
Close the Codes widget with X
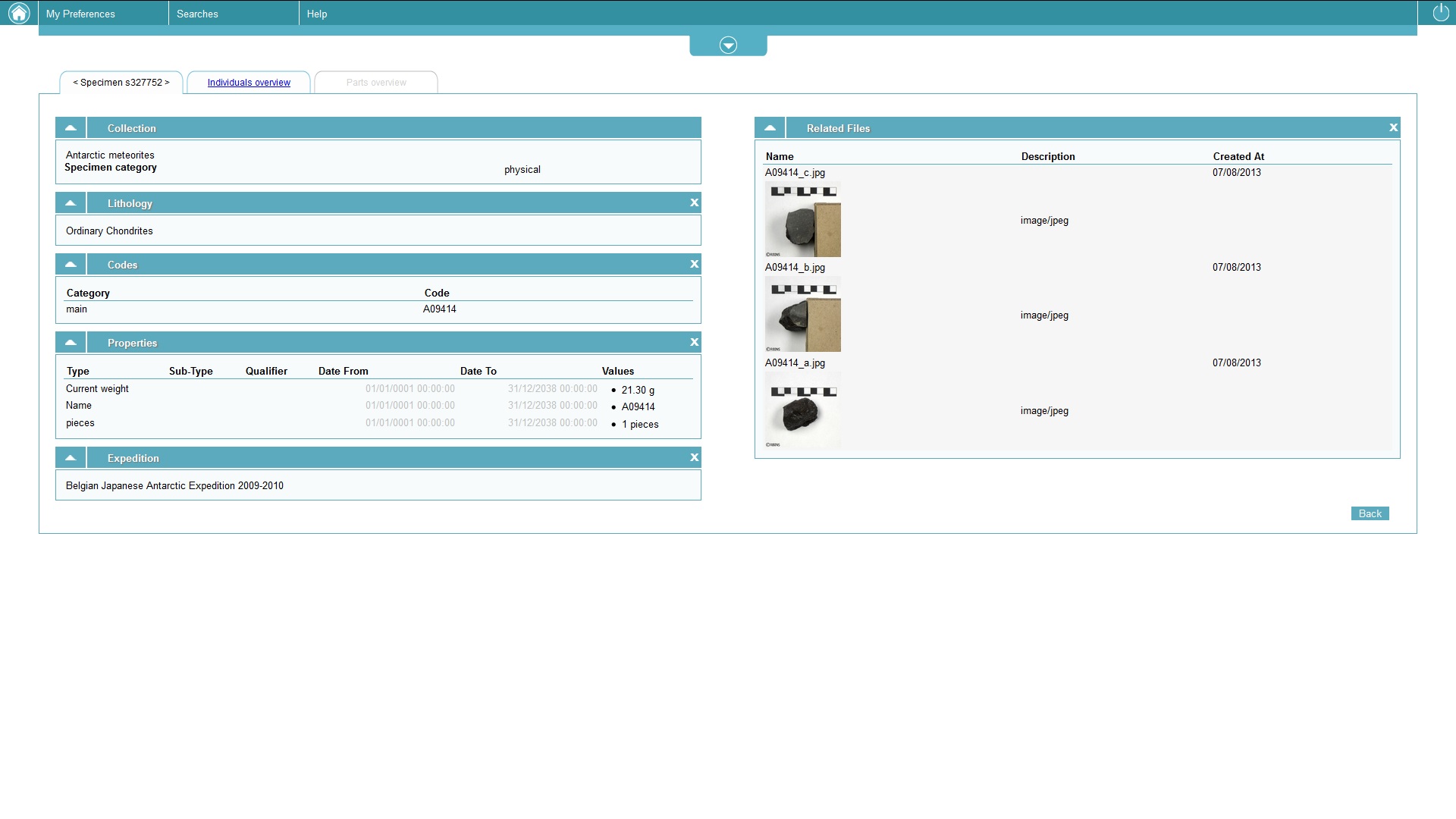(694, 264)
